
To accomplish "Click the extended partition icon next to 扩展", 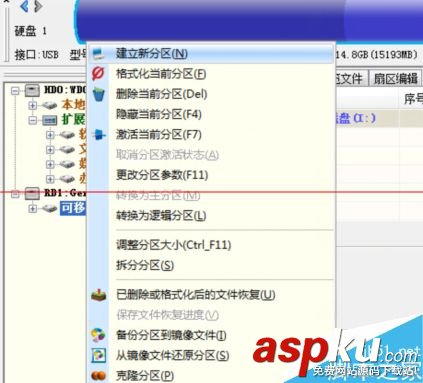I will click(x=49, y=120).
